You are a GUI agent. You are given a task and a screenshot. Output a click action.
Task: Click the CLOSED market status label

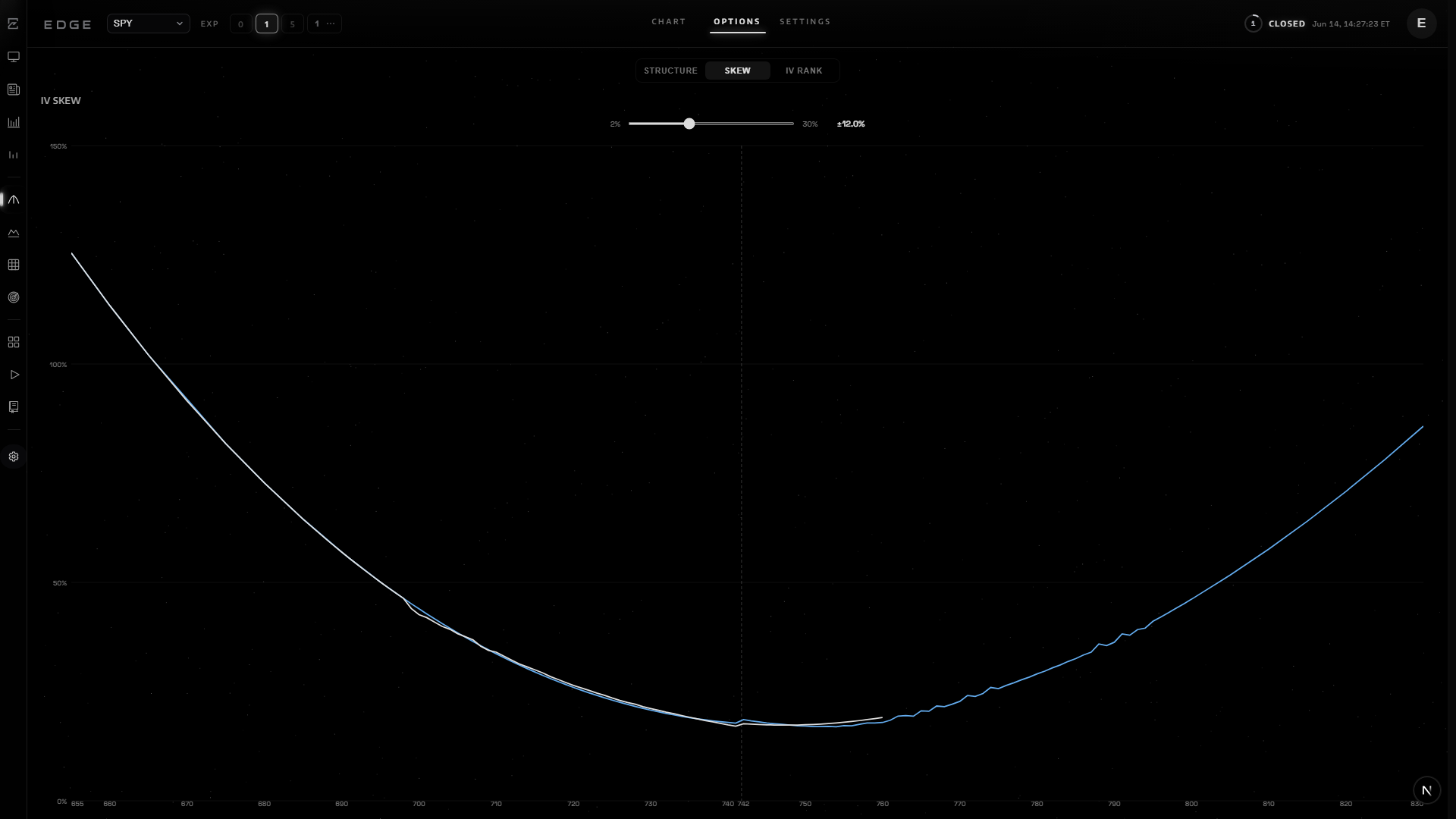pyautogui.click(x=1287, y=24)
